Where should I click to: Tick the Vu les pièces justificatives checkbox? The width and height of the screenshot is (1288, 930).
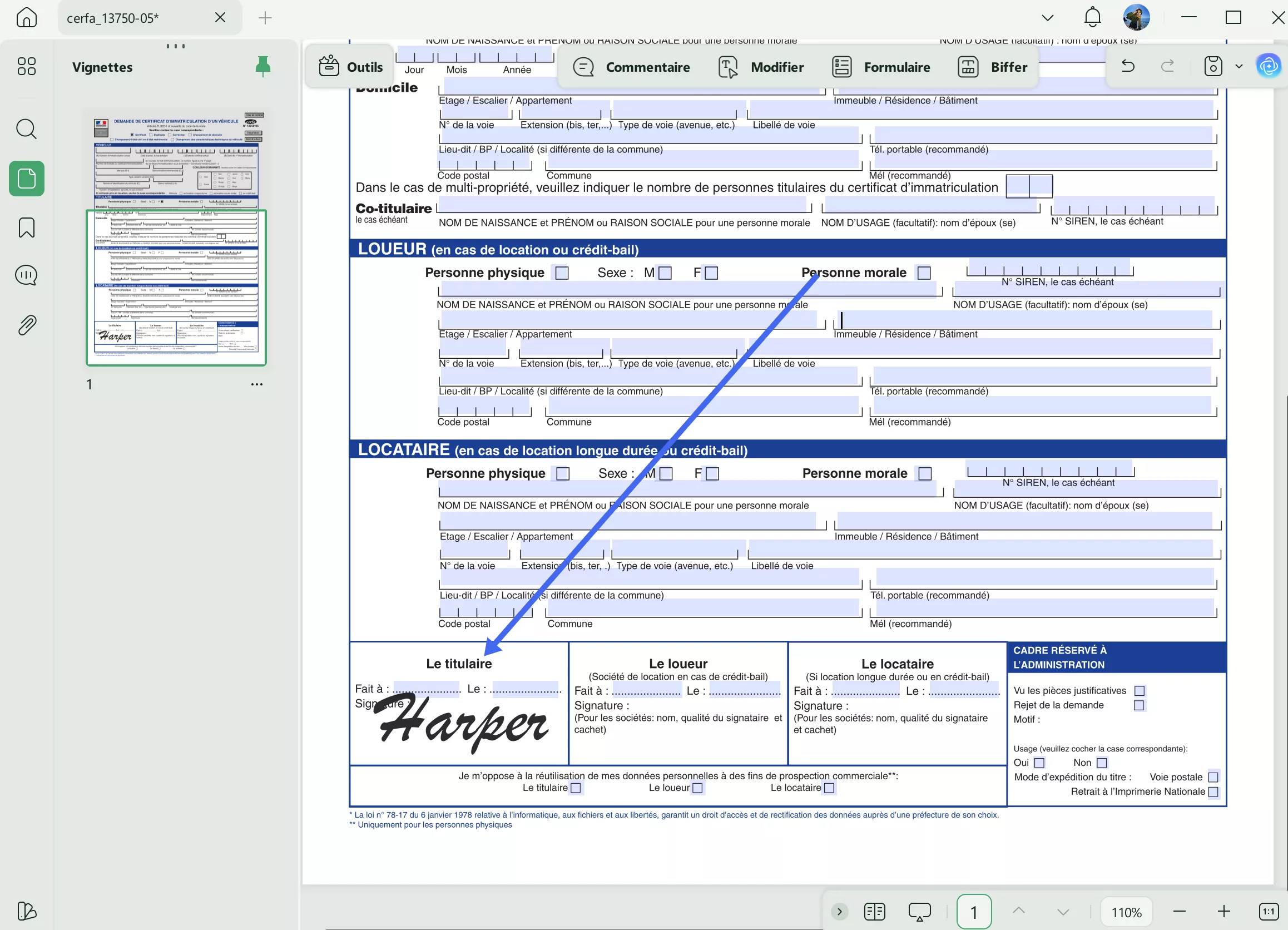[1140, 690]
